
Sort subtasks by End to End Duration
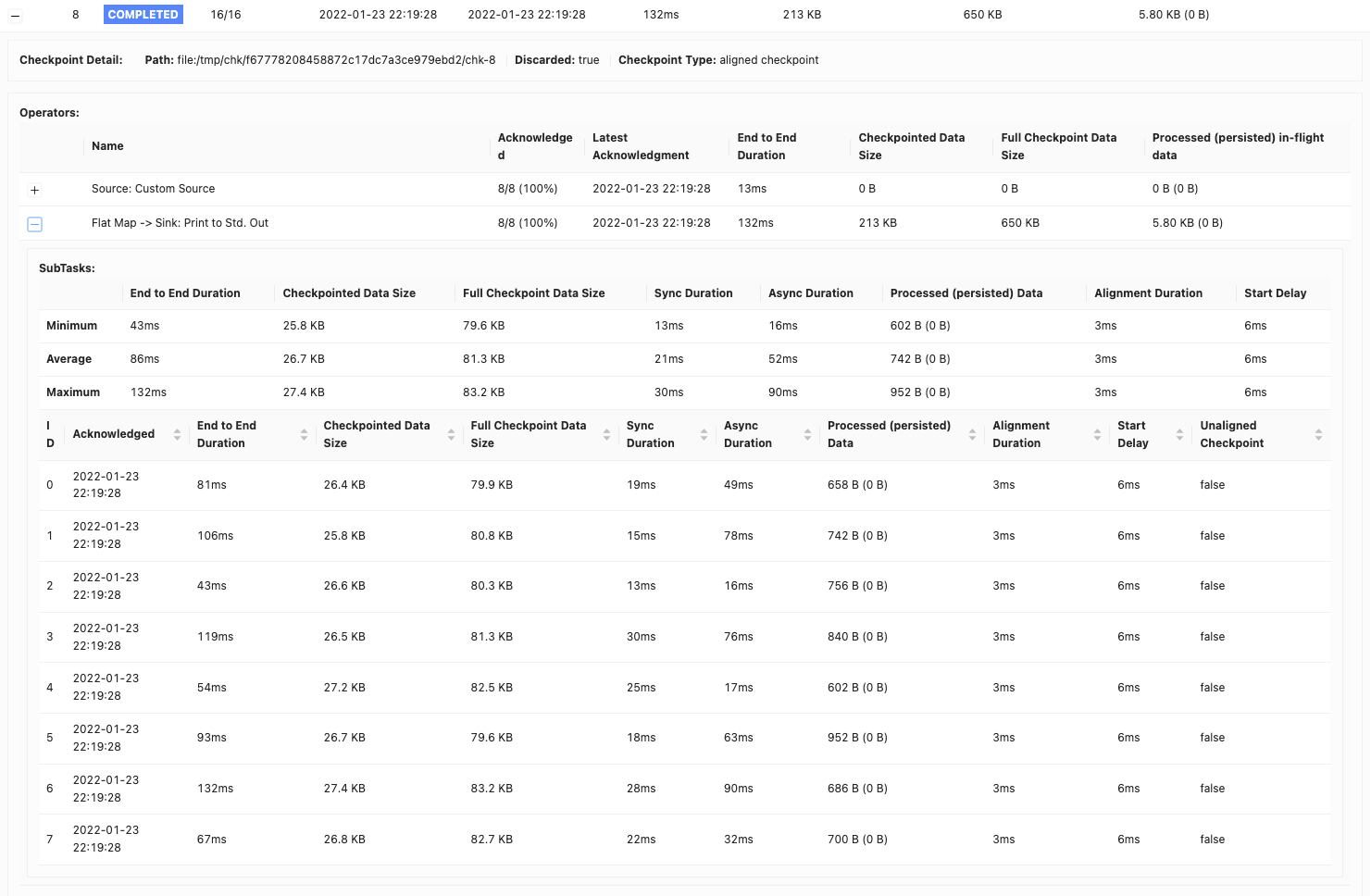coord(304,434)
